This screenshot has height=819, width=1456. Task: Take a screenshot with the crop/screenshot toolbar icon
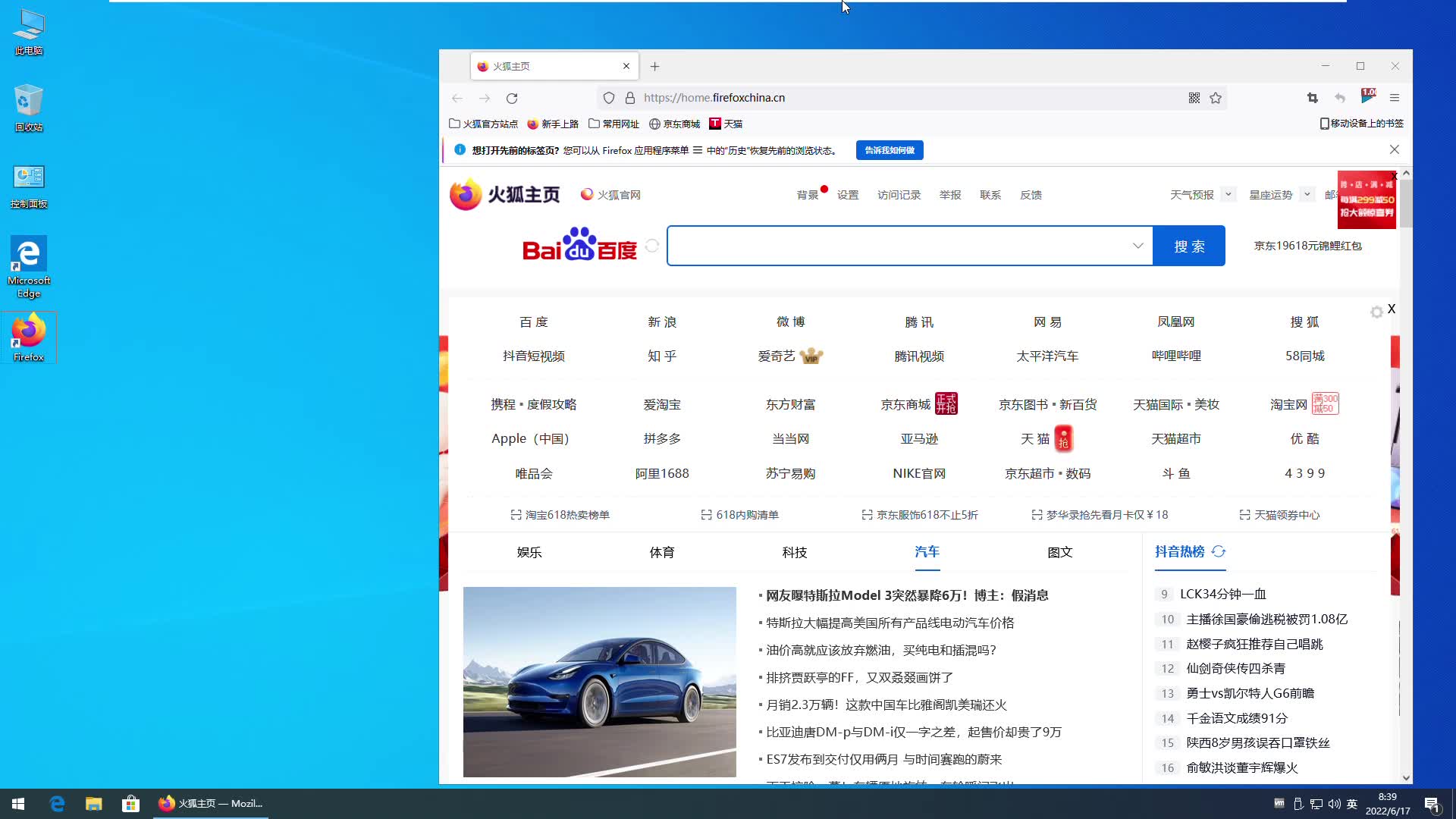[x=1311, y=98]
